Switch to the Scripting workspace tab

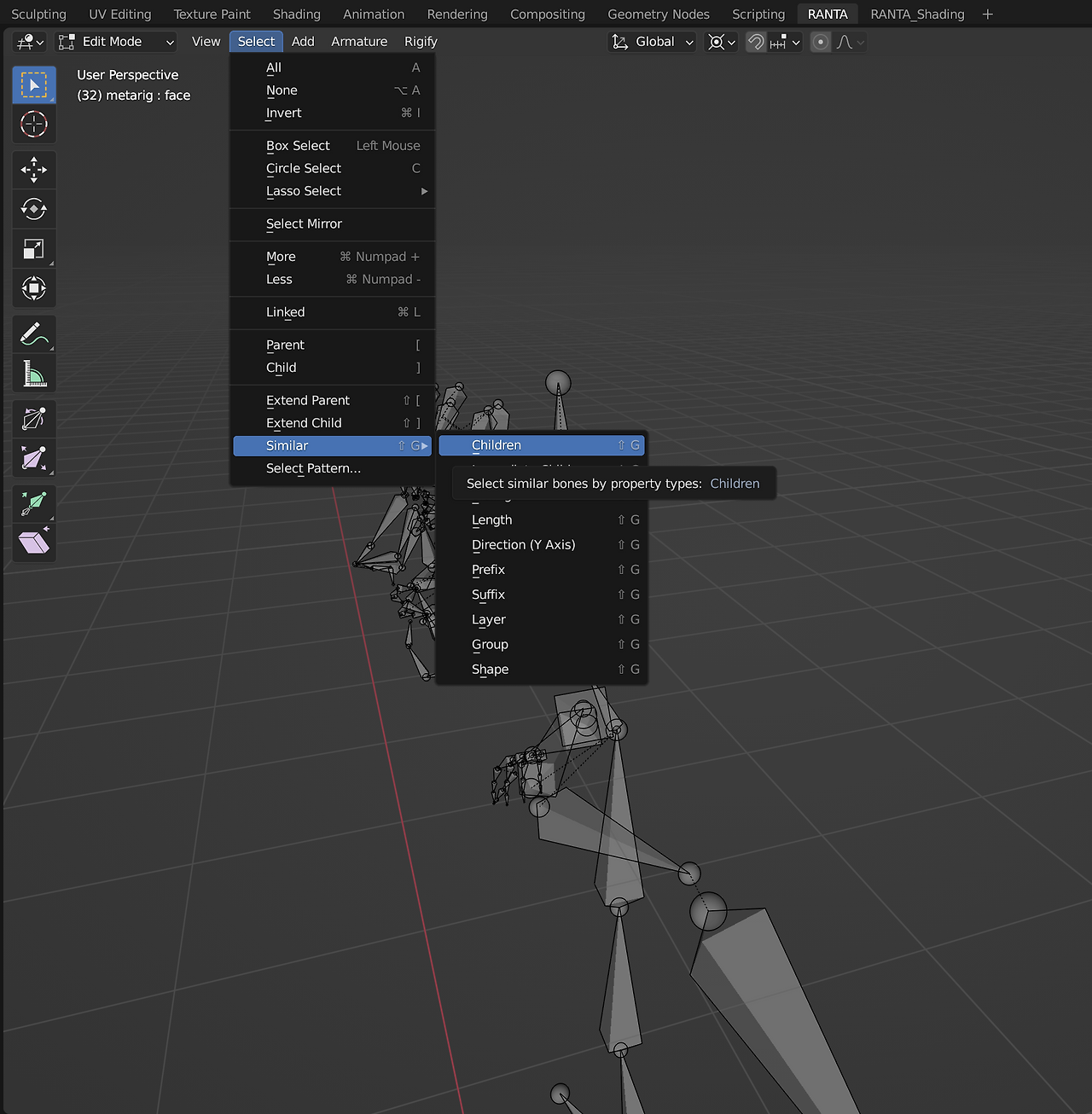coord(758,15)
